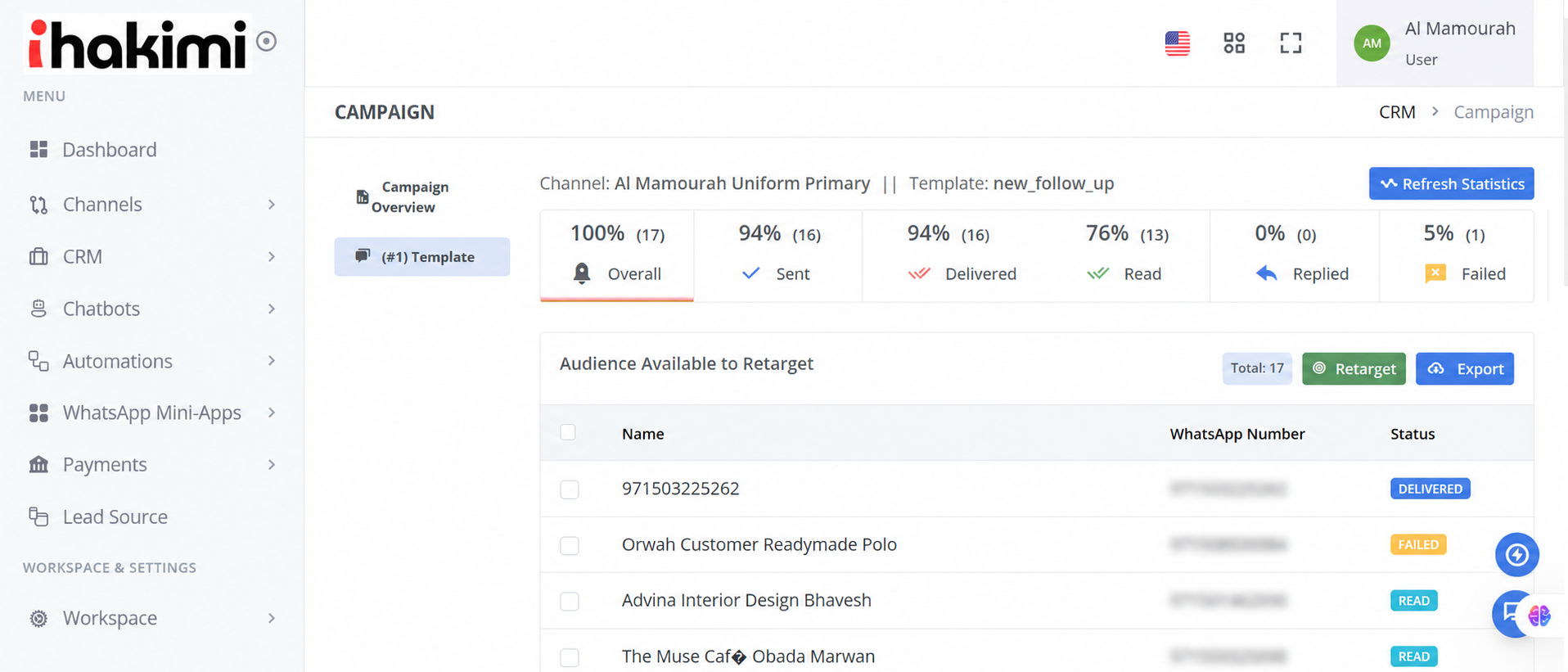This screenshot has width=1568, height=672.
Task: Check the Orwah Customer Readymade Polo row
Action: [x=570, y=545]
